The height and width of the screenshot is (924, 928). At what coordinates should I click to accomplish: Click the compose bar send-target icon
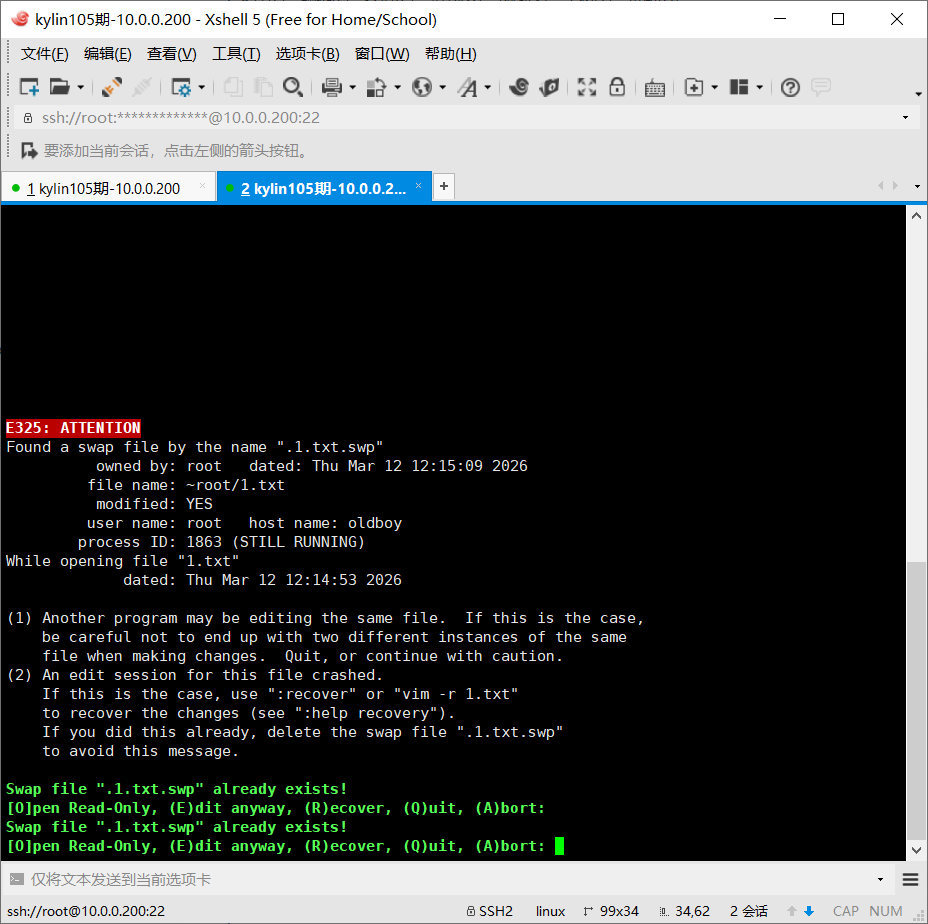coord(17,880)
